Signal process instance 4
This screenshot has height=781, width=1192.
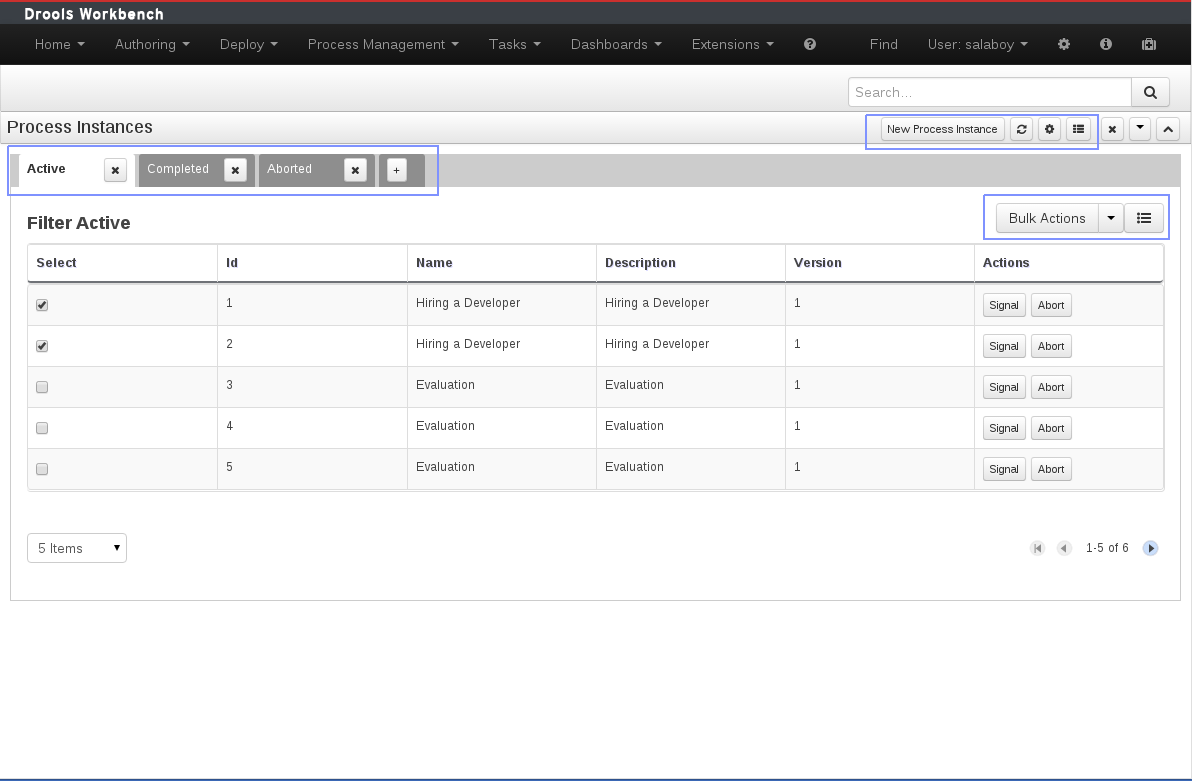coord(1003,428)
